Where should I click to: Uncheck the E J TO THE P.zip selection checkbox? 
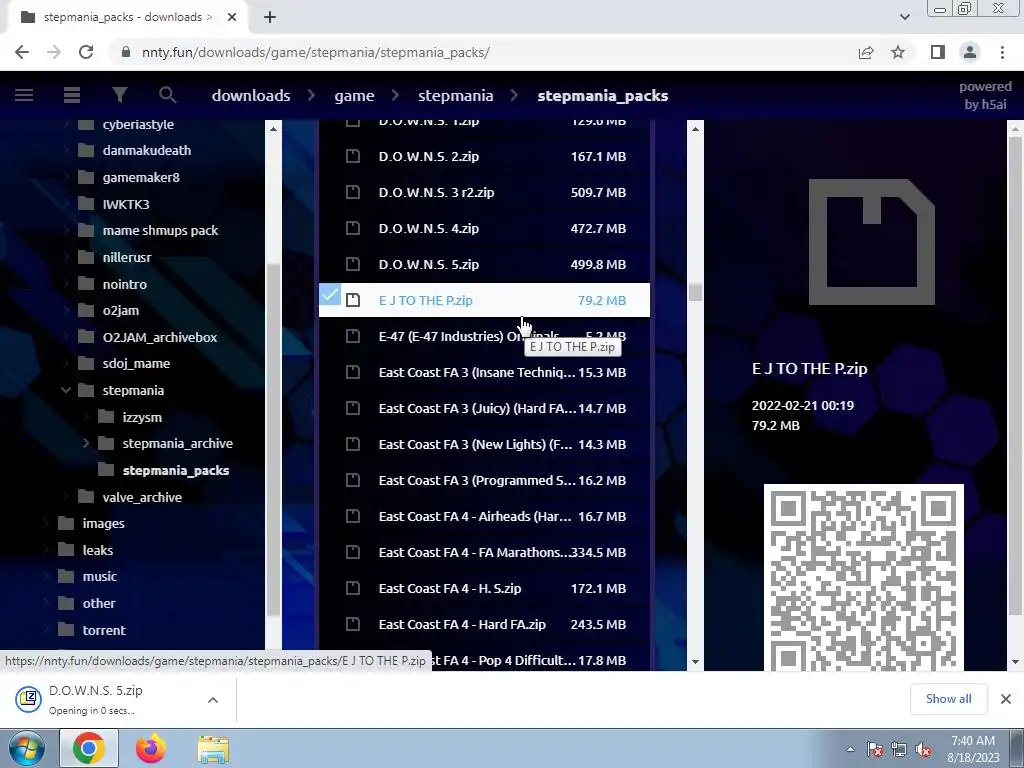tap(330, 295)
